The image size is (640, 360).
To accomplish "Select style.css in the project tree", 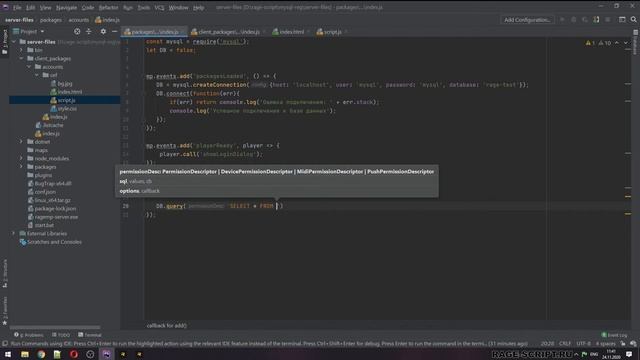I will pyautogui.click(x=67, y=108).
